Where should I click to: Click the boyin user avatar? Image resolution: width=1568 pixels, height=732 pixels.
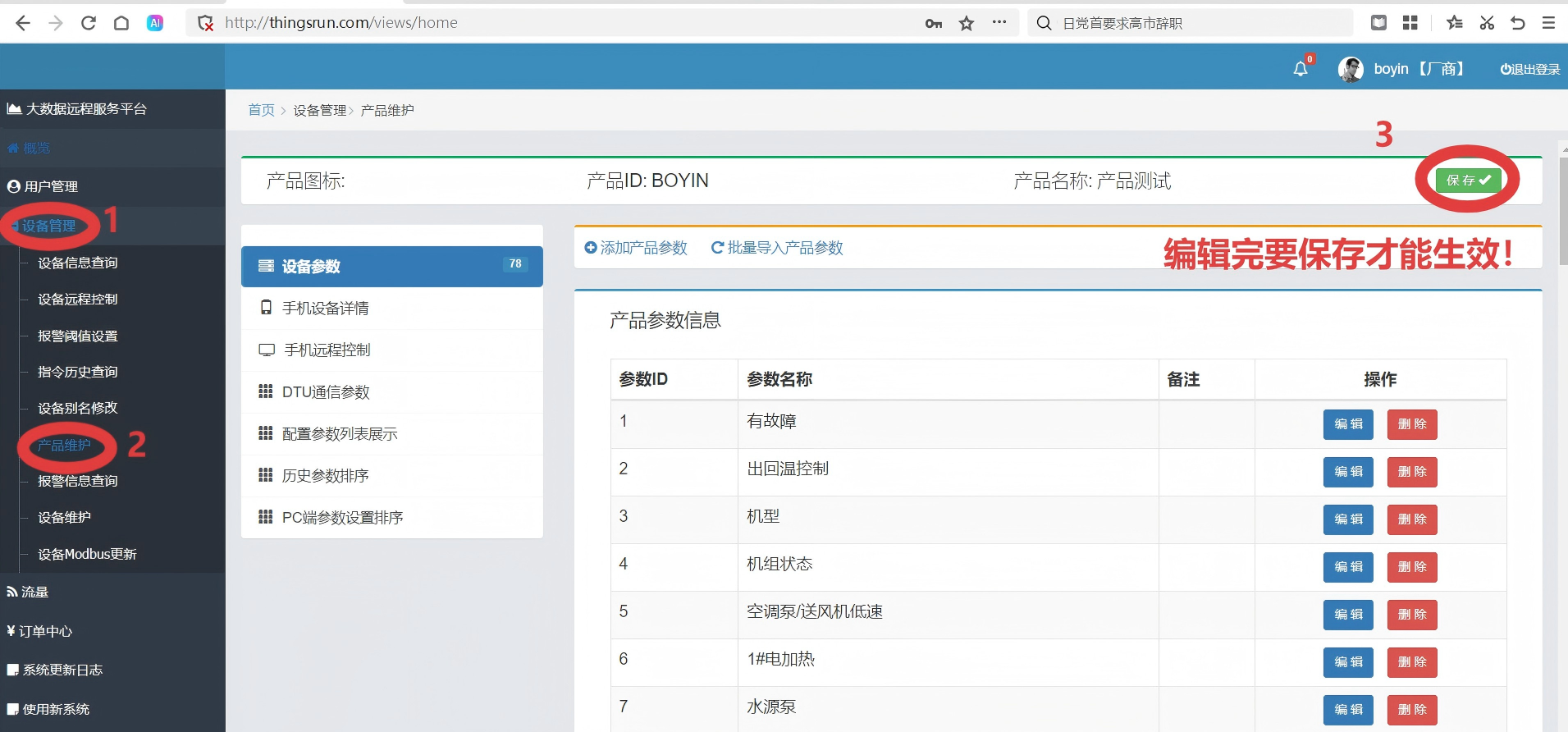click(1351, 70)
